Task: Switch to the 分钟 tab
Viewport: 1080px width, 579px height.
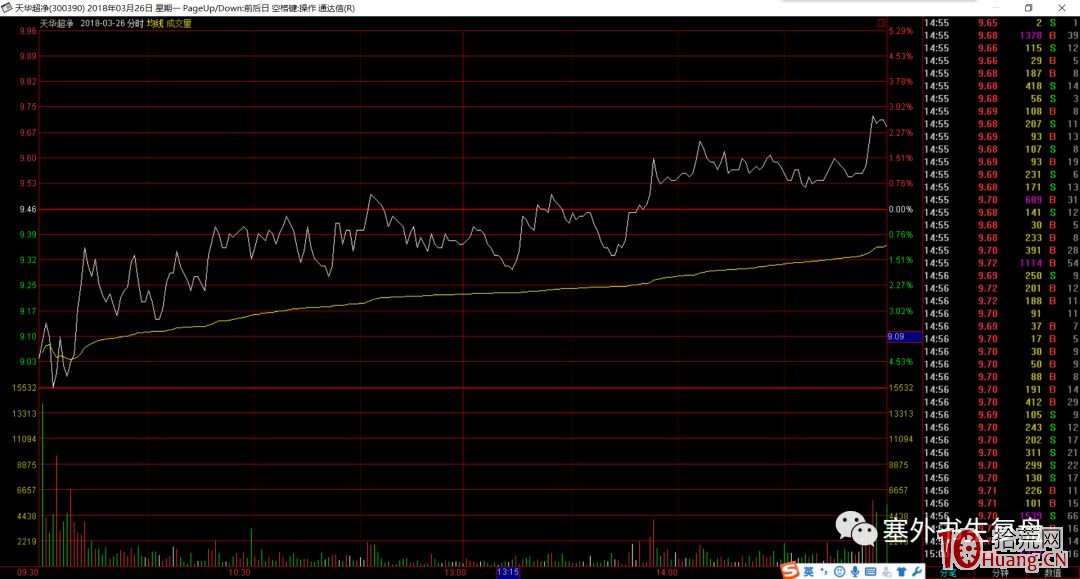Action: click(1000, 573)
